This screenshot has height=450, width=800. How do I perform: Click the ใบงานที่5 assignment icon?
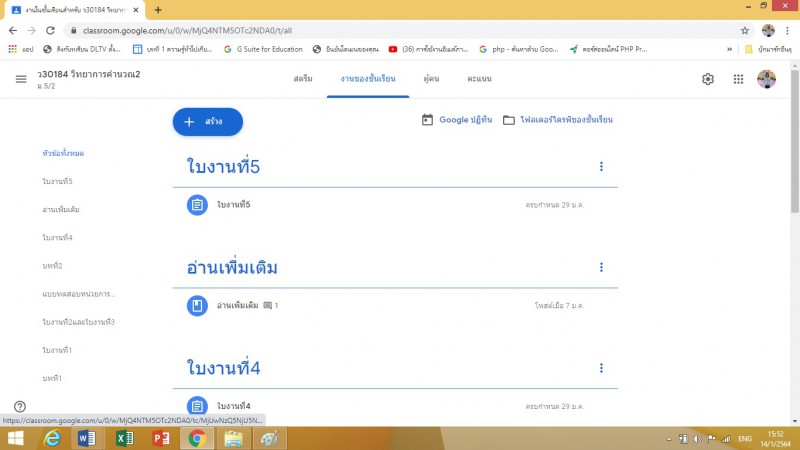[x=197, y=205]
